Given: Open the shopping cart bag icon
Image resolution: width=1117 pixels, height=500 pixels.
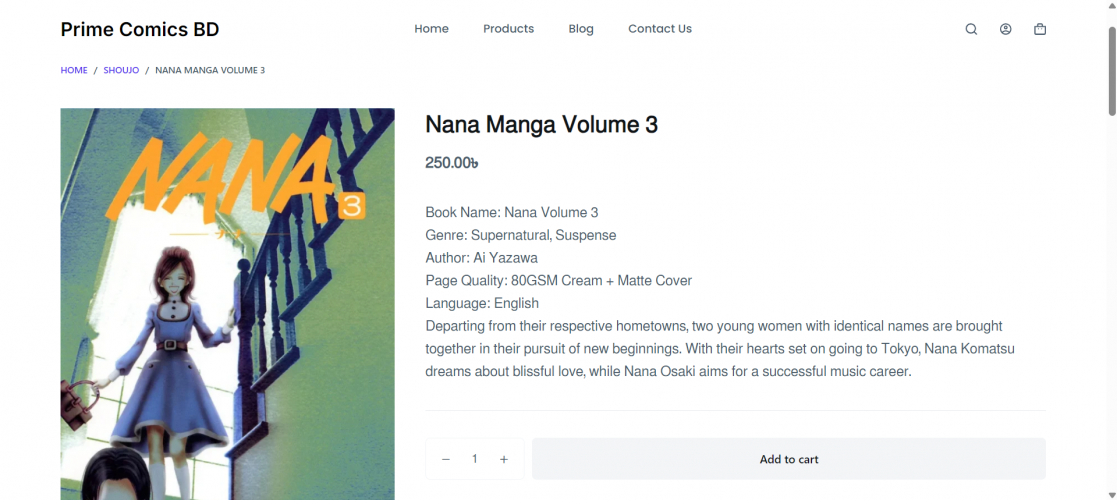Looking at the screenshot, I should [1040, 29].
